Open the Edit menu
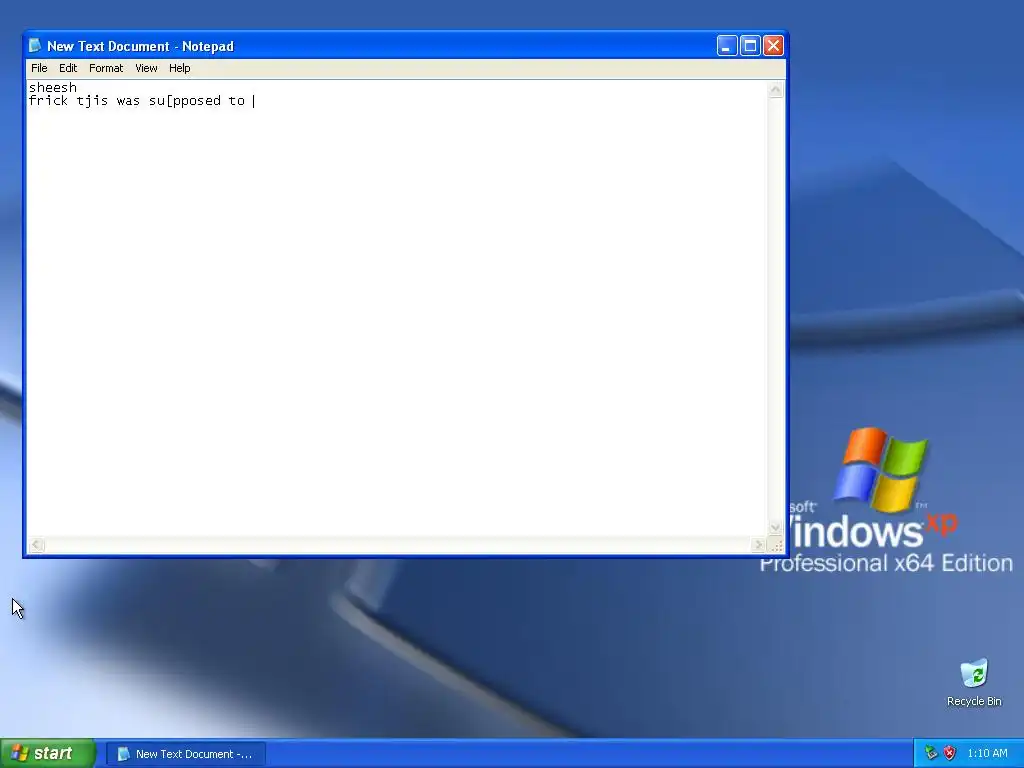 coord(68,68)
